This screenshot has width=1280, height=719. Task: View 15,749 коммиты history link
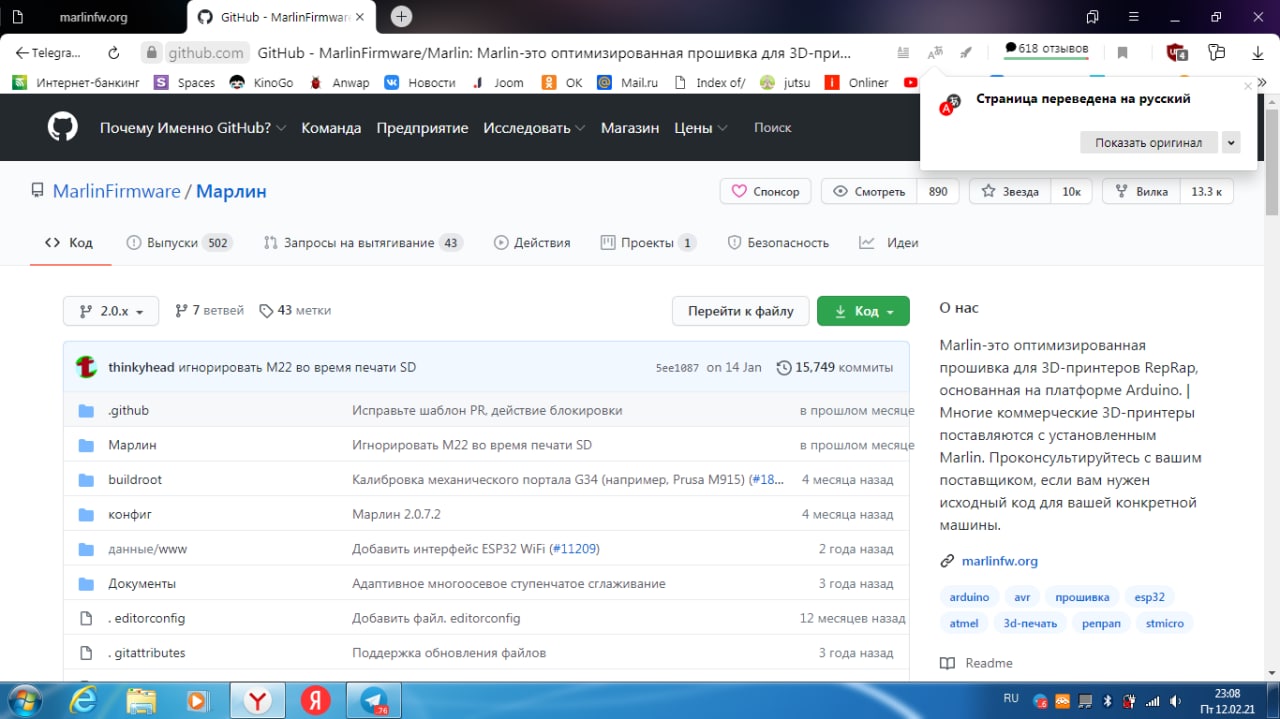pyautogui.click(x=844, y=367)
